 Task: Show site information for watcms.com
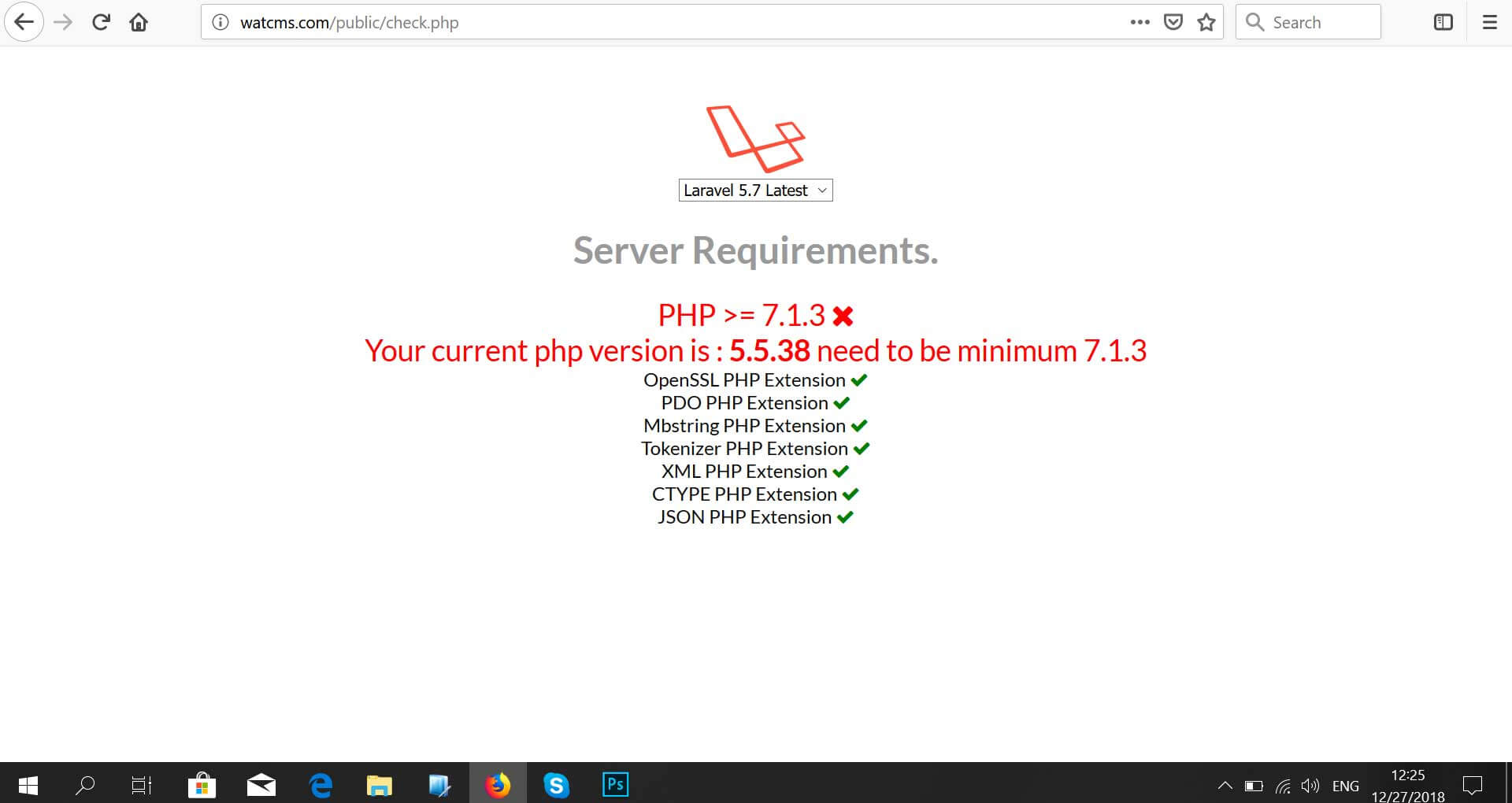pyautogui.click(x=221, y=22)
